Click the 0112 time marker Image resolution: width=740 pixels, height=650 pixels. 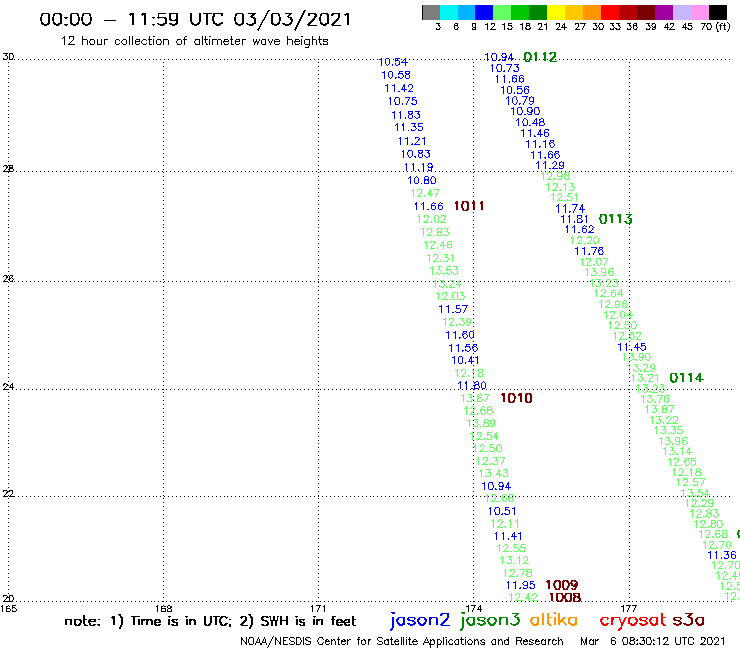tap(540, 57)
